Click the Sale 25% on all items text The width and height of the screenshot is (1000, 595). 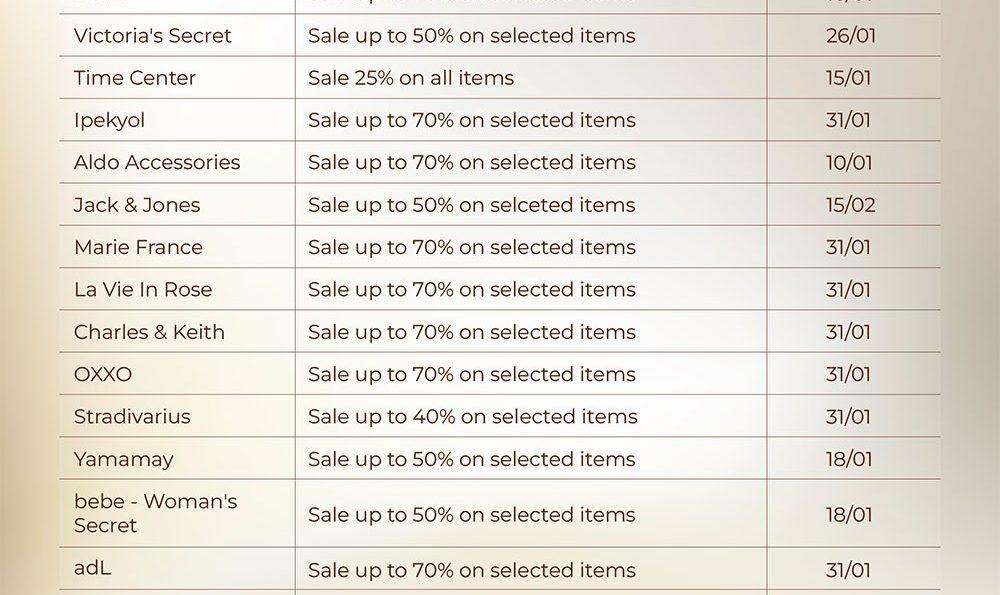(411, 78)
